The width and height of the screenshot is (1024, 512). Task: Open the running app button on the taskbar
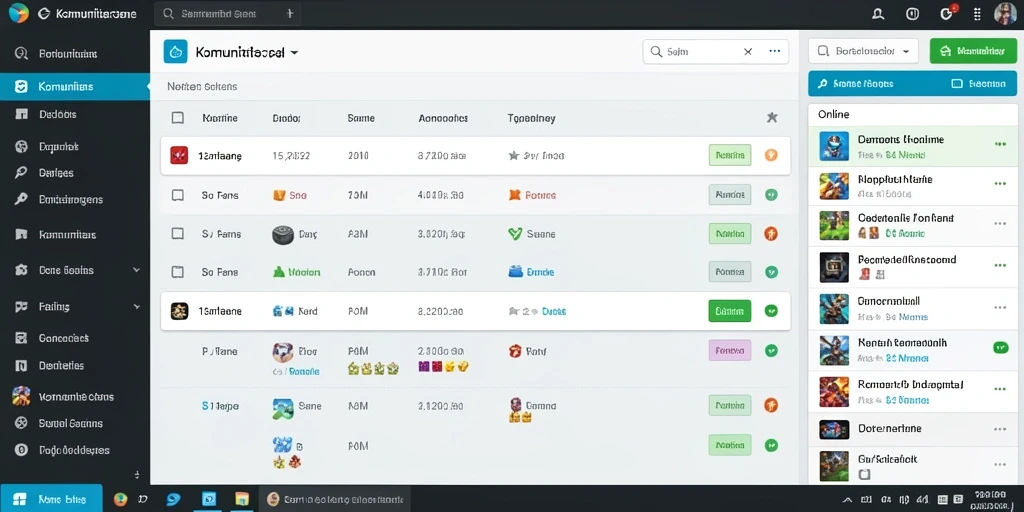(x=334, y=499)
